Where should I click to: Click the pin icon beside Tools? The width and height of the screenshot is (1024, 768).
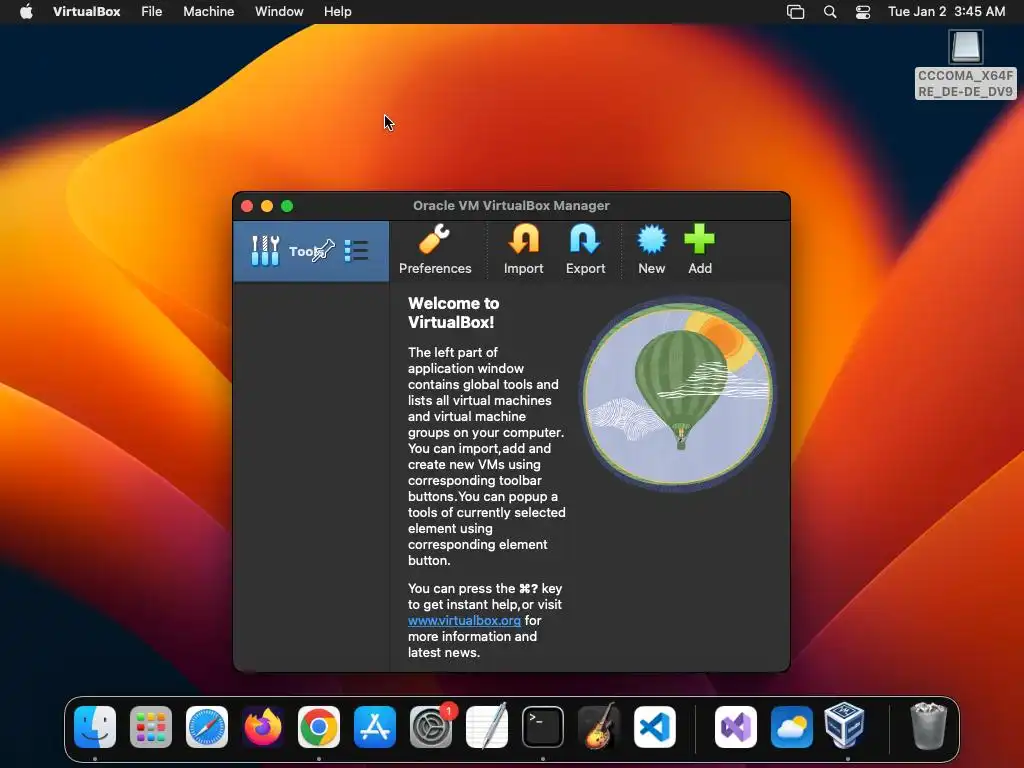point(323,251)
